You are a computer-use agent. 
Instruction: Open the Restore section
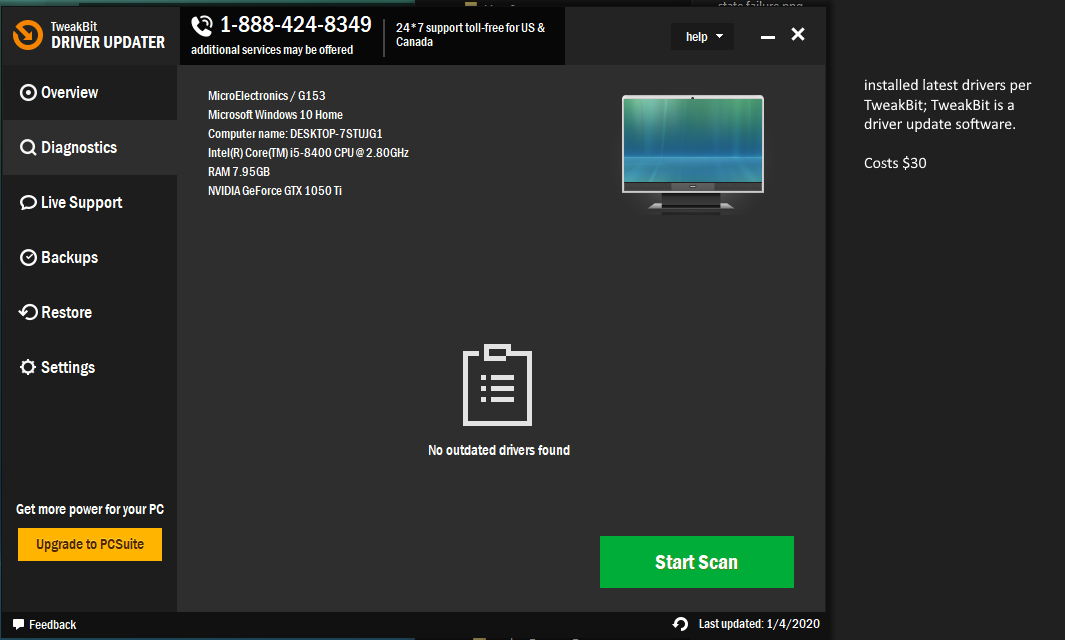point(90,313)
